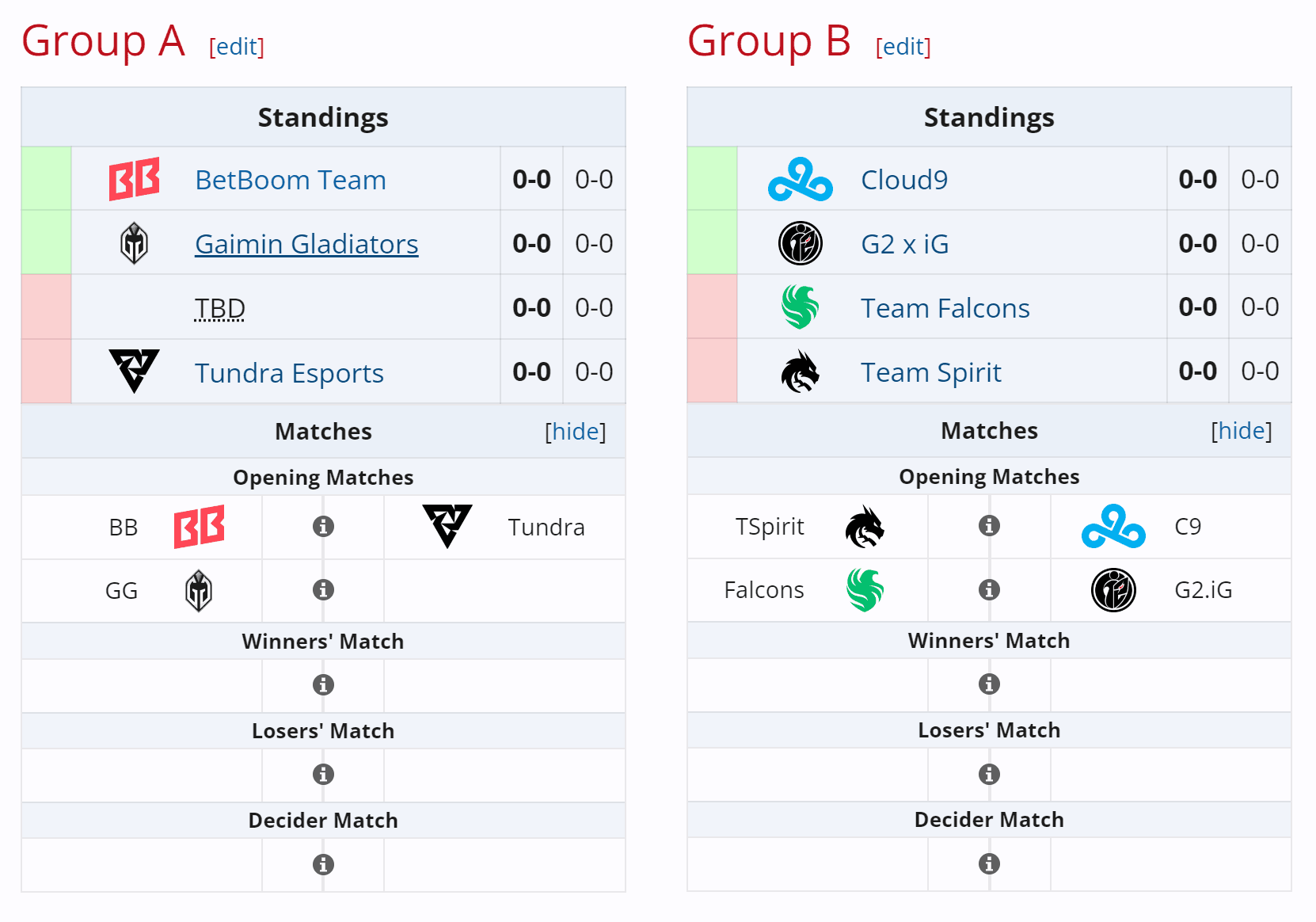The height and width of the screenshot is (922, 1316).
Task: Open the Tundra Esports team page
Action: pos(288,372)
